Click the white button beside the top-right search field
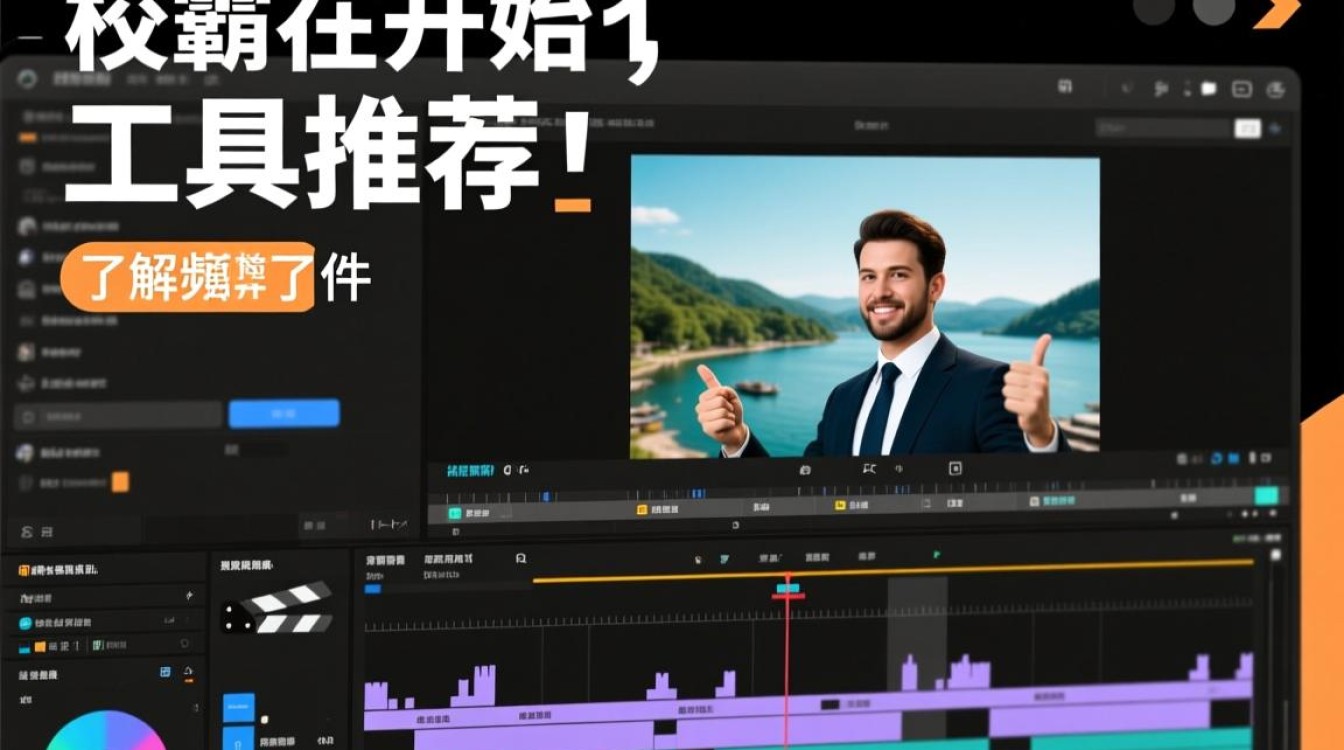This screenshot has height=750, width=1344. [1248, 128]
